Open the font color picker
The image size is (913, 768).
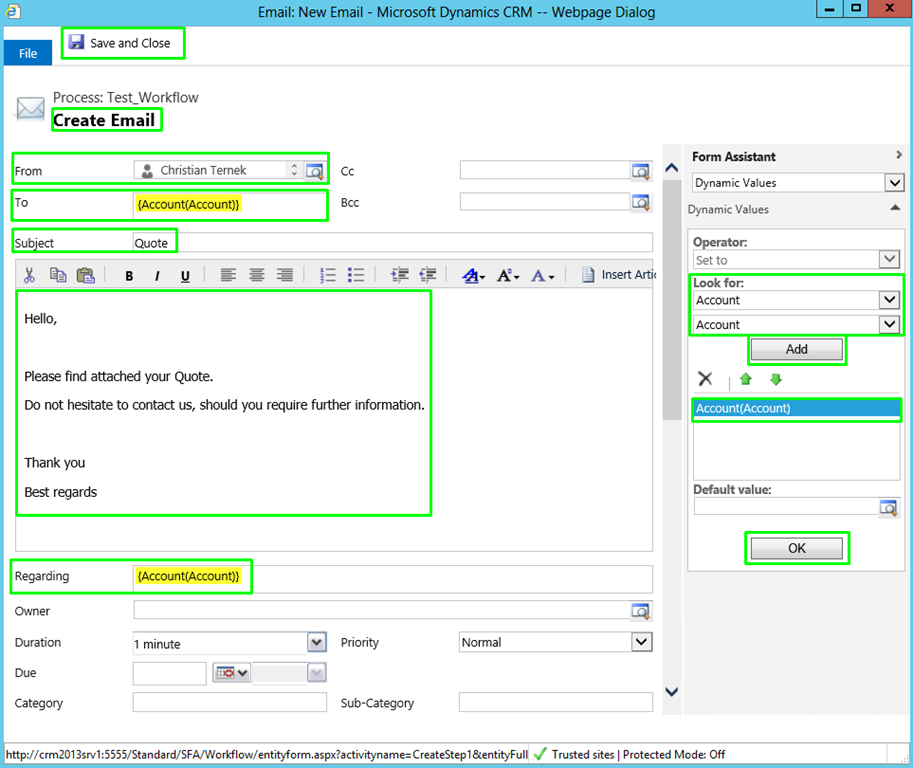tap(542, 275)
